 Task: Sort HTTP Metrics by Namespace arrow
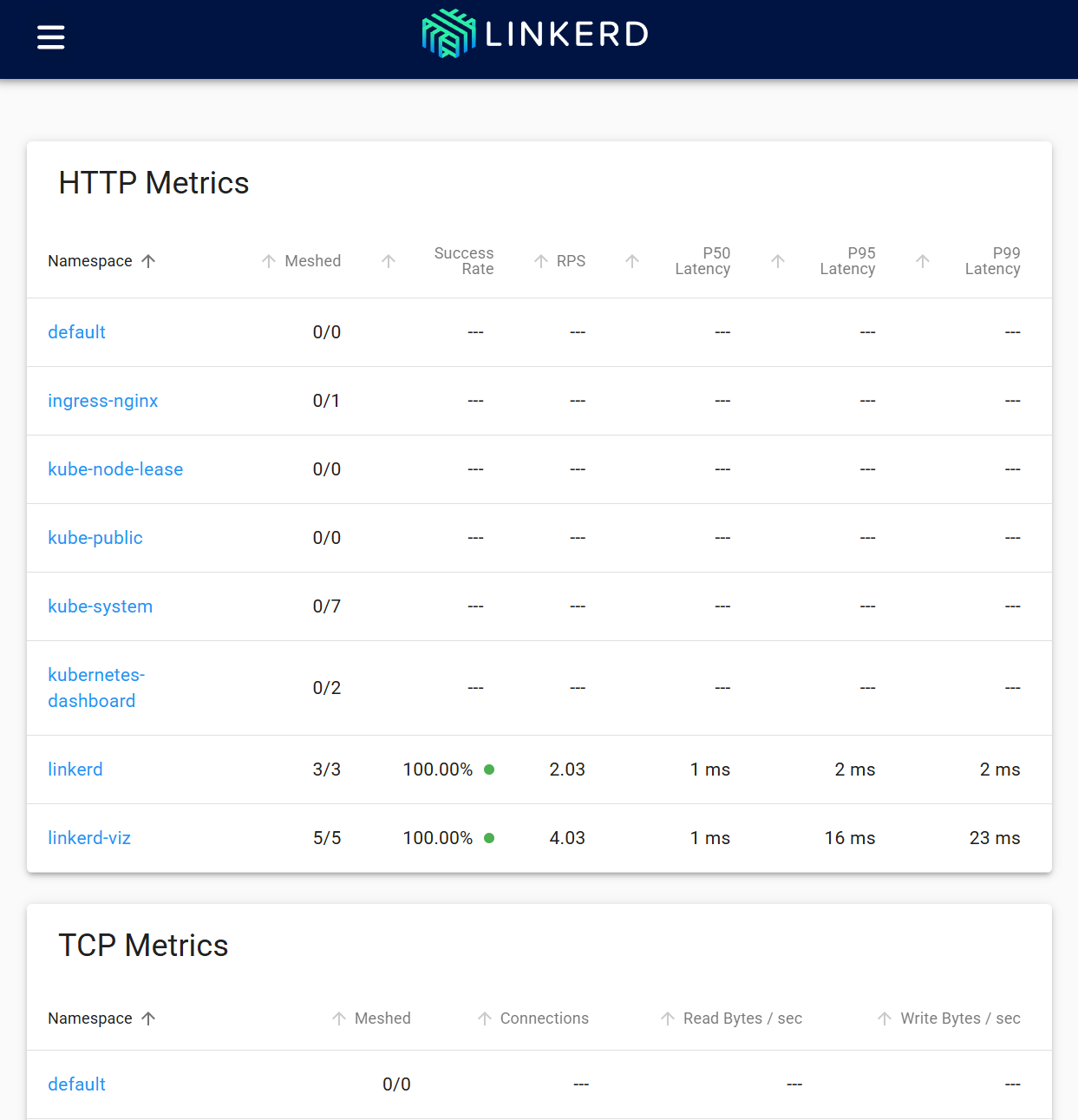148,261
